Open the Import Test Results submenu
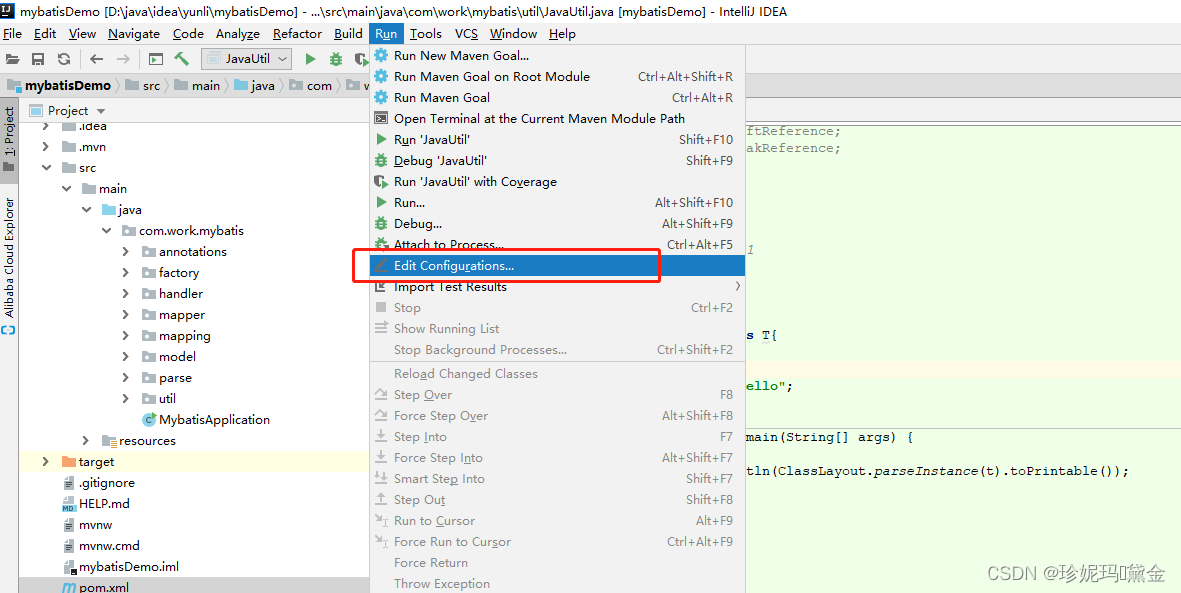Viewport: 1181px width, 593px height. 557,287
